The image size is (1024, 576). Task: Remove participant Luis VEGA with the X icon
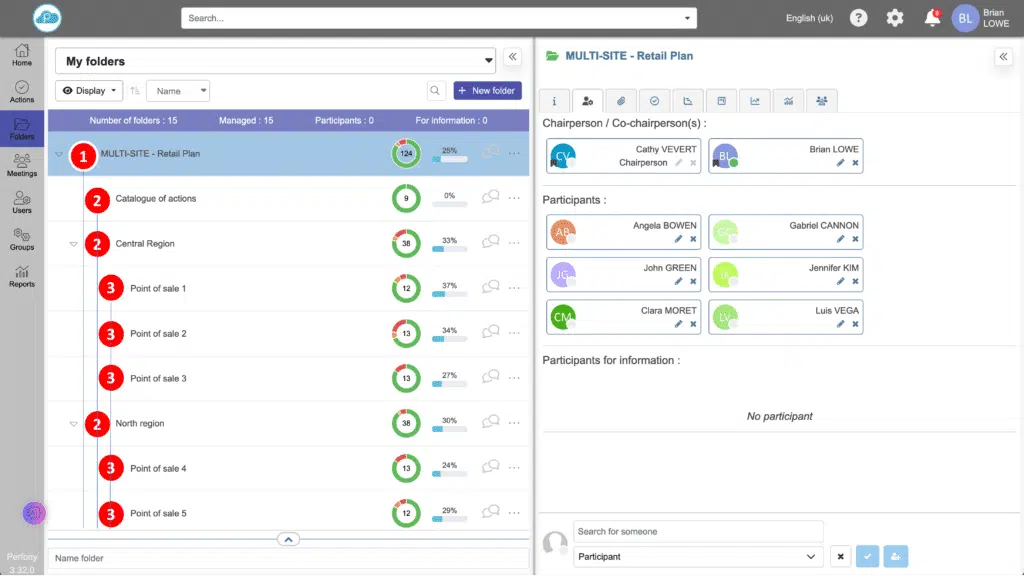(855, 324)
